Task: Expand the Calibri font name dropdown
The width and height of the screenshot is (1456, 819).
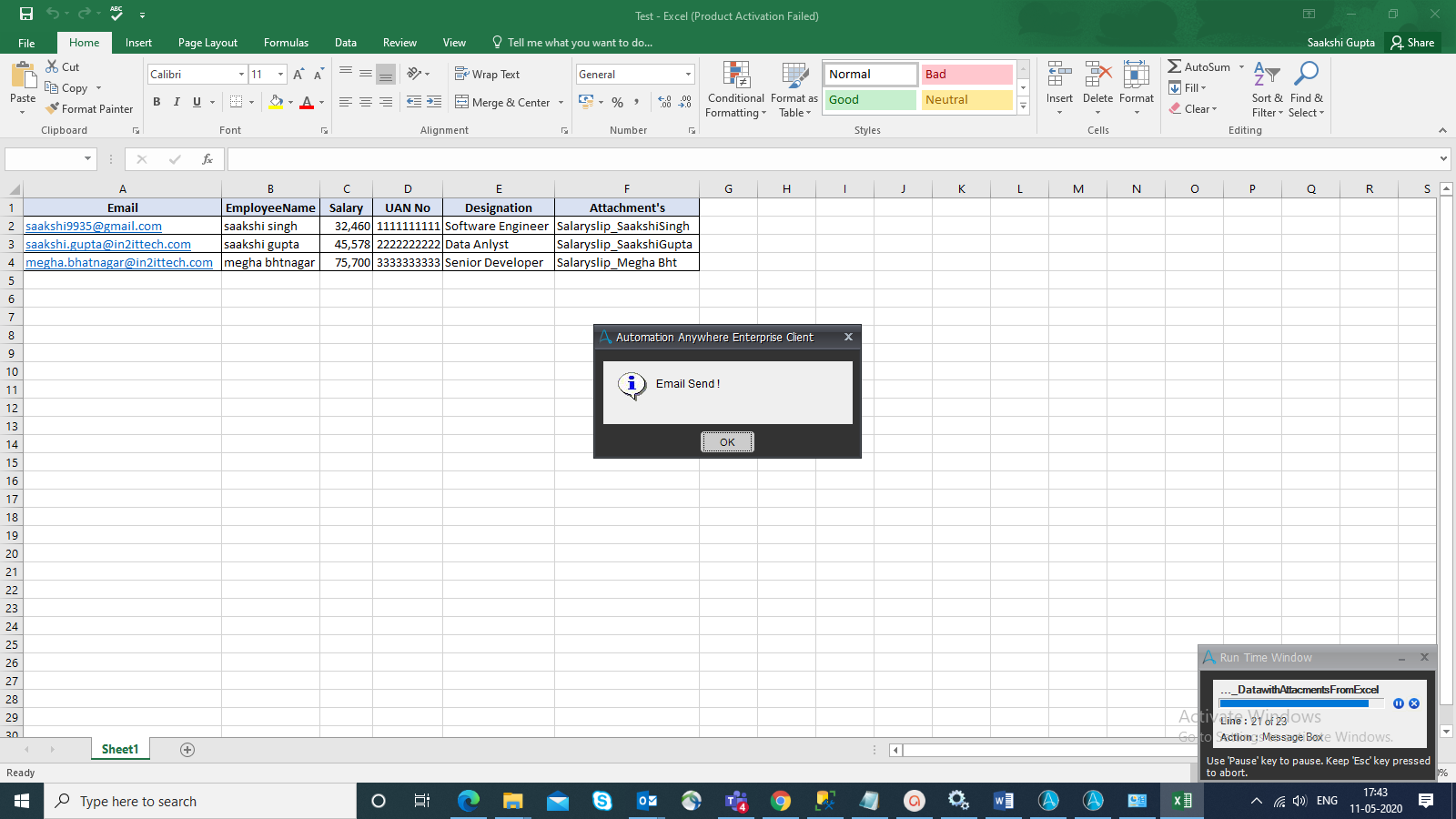Action: [241, 75]
